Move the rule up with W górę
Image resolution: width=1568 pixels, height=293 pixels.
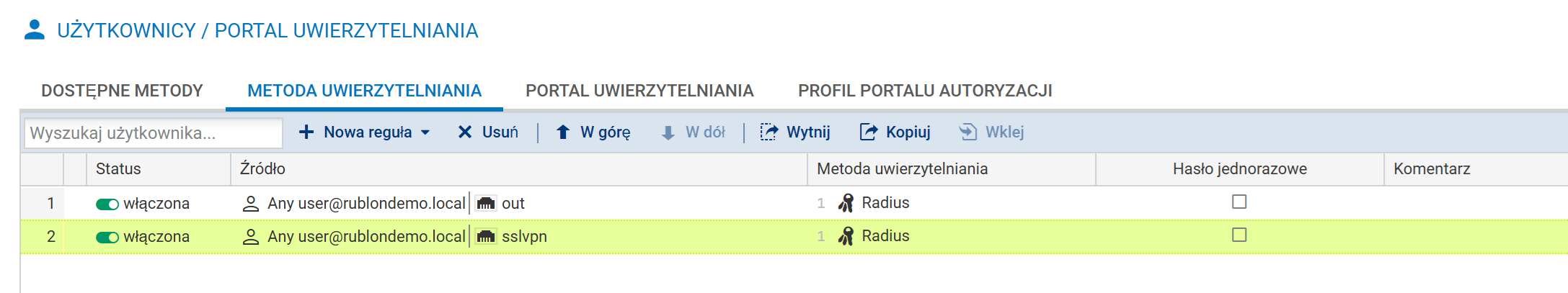coord(593,132)
